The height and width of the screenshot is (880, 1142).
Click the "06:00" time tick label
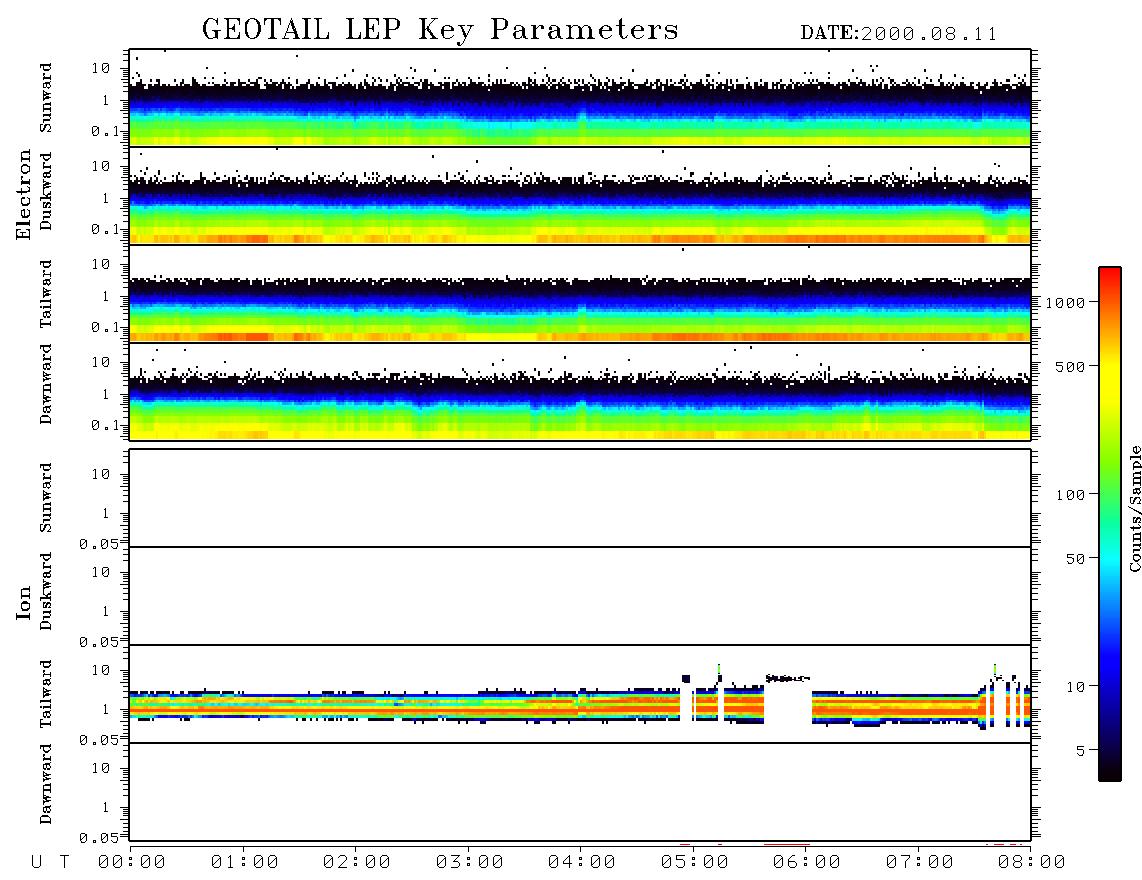tap(807, 862)
